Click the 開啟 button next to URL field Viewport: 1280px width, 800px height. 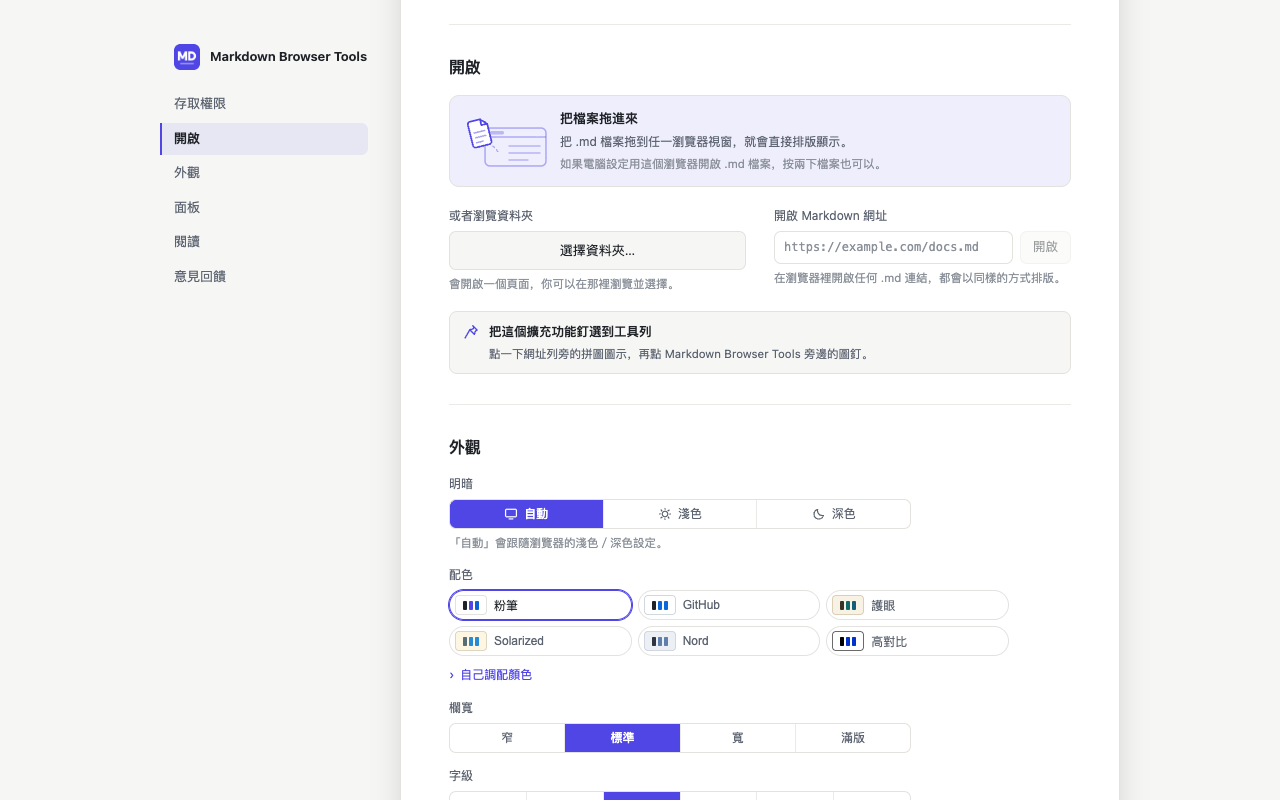point(1045,247)
